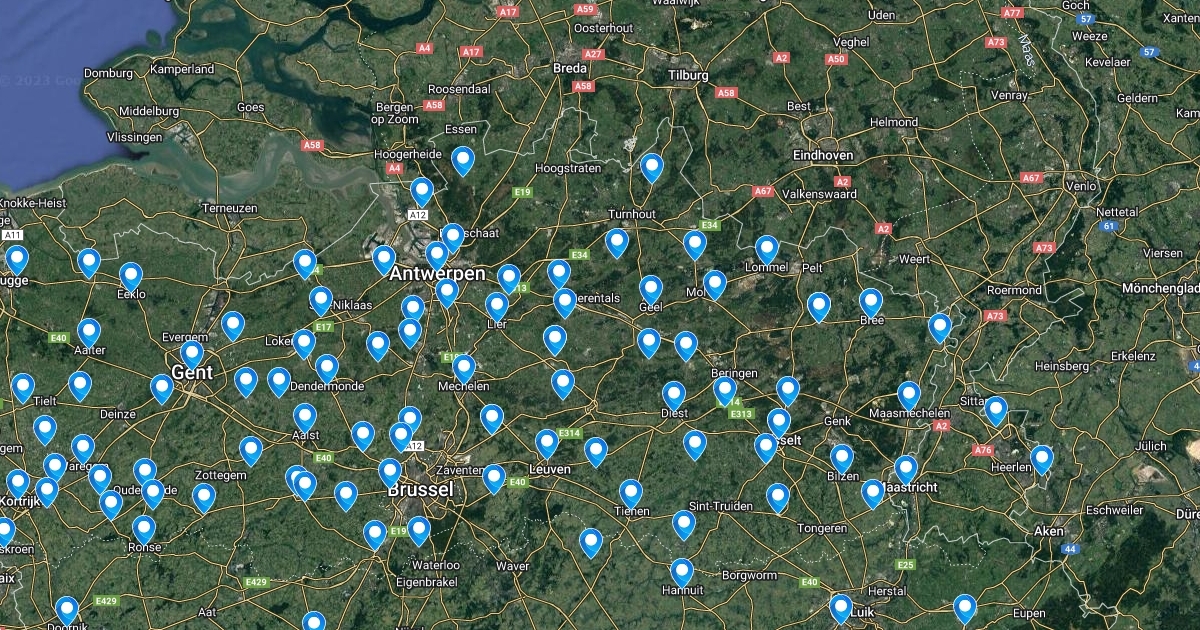Open the blue pin northwest of Eupen
Image resolution: width=1200 pixels, height=630 pixels.
[965, 609]
